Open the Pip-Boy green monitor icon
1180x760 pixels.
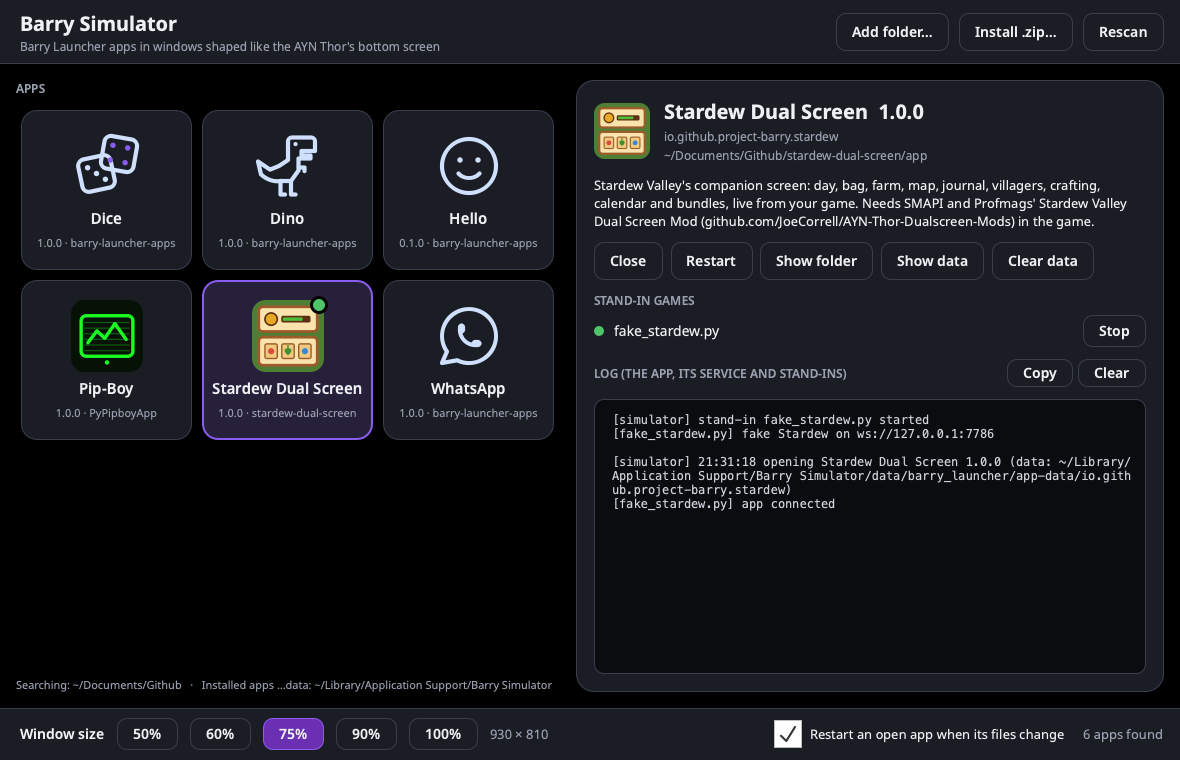[x=107, y=336]
